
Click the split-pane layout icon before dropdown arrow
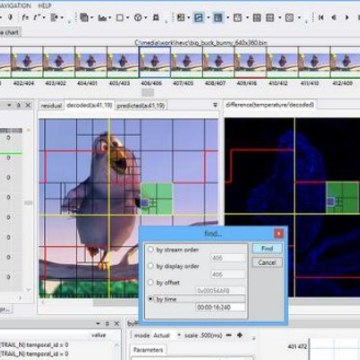pyautogui.click(x=270, y=18)
